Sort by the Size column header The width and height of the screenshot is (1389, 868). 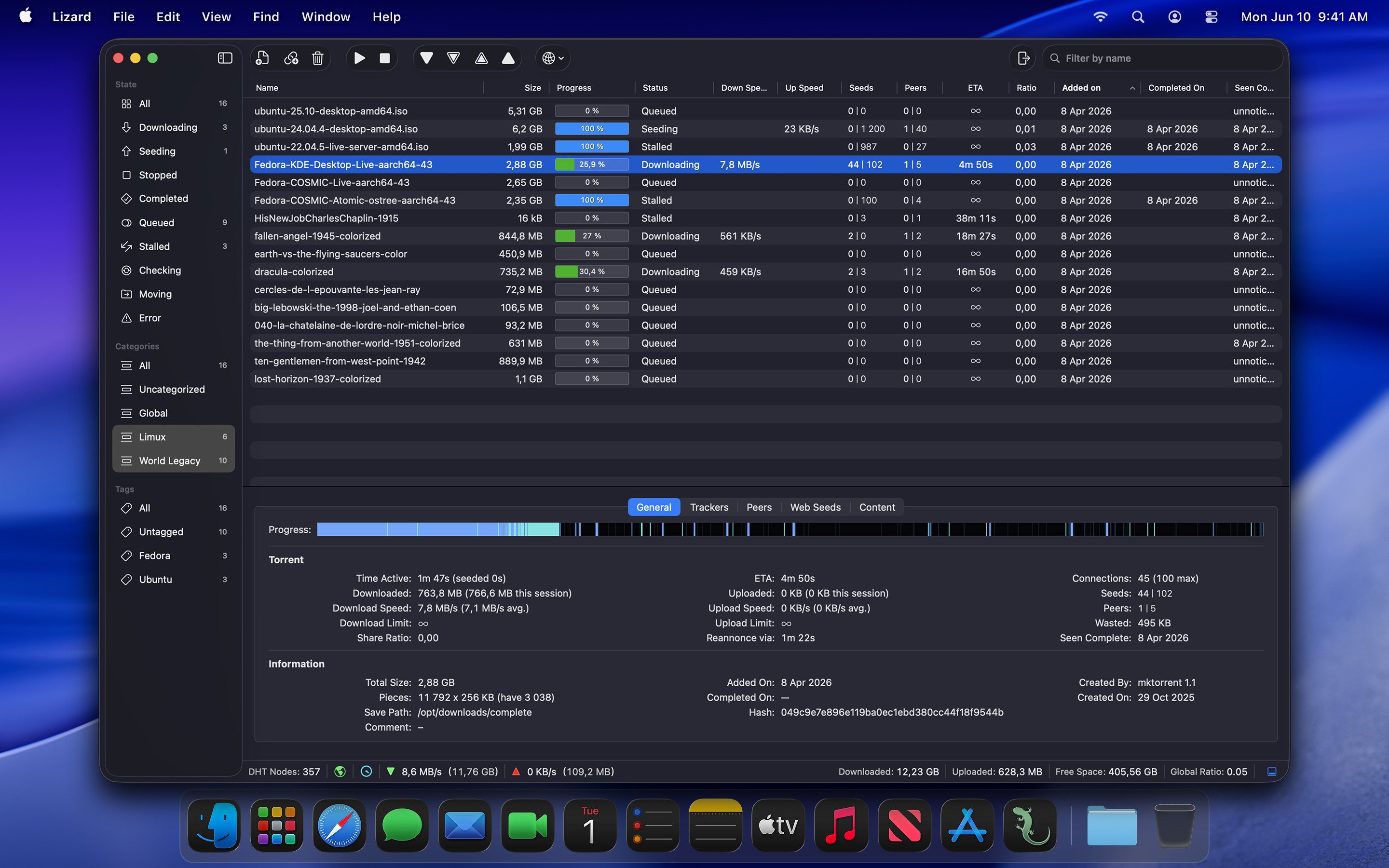coord(517,88)
